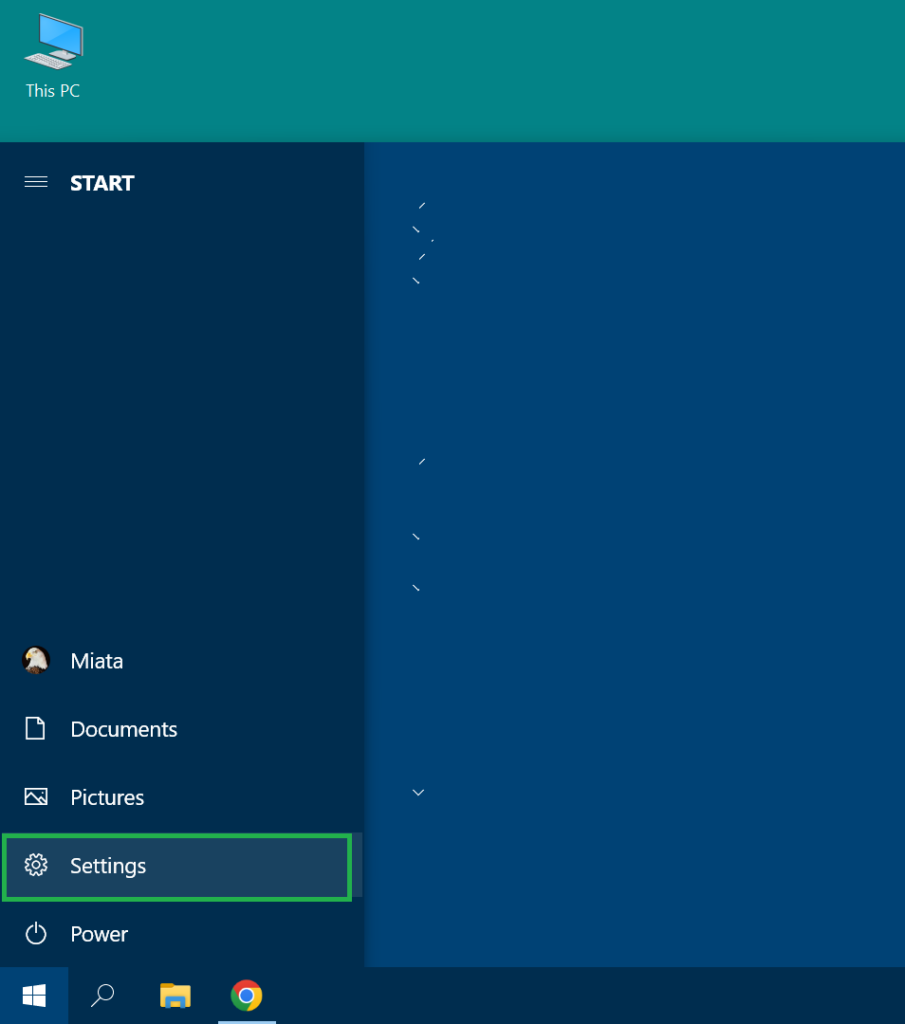Click the hamburger menu icon beside START
905x1024 pixels.
[36, 182]
